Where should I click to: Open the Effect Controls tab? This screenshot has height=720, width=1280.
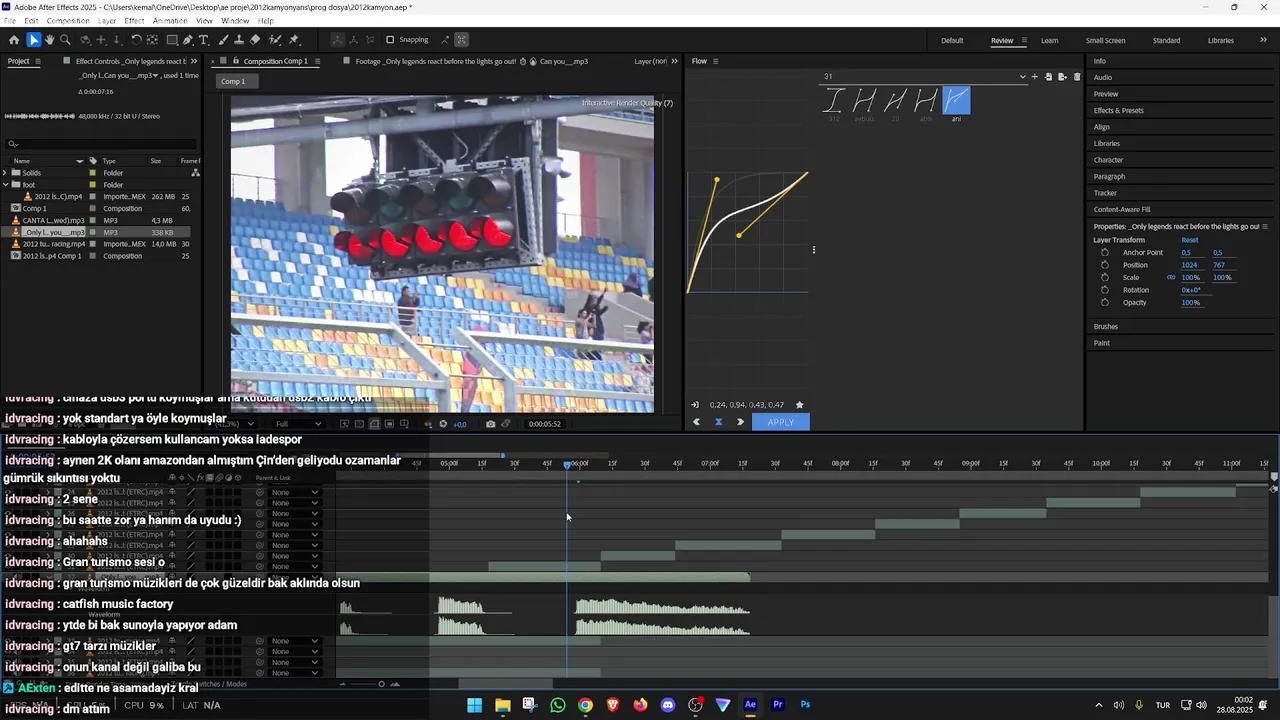click(130, 61)
